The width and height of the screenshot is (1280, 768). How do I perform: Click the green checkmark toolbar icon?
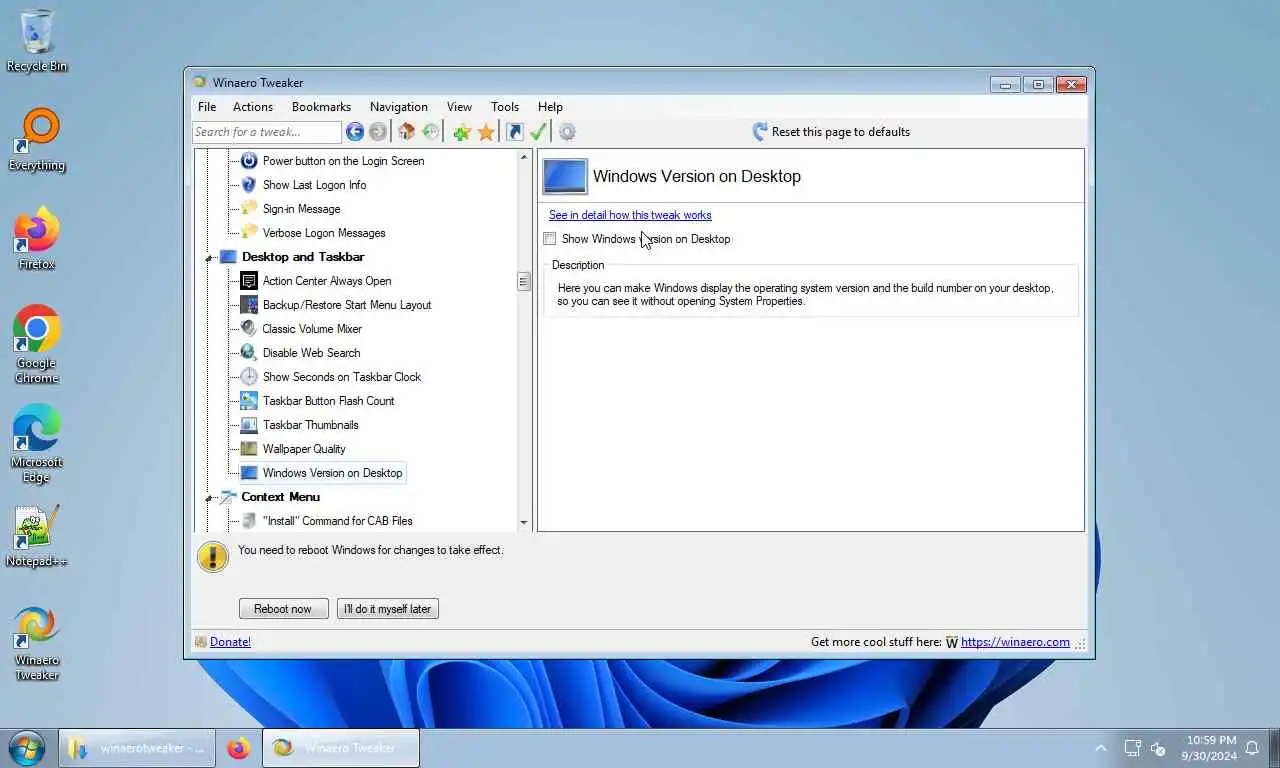coord(538,132)
